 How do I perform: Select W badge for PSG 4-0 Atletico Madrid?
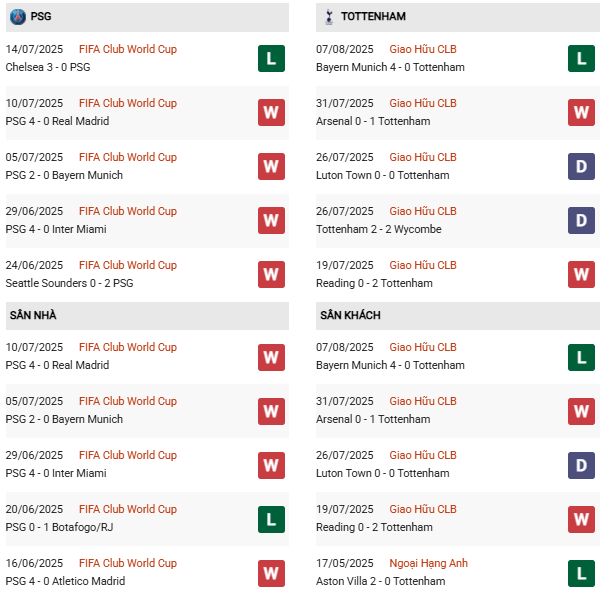pos(271,572)
